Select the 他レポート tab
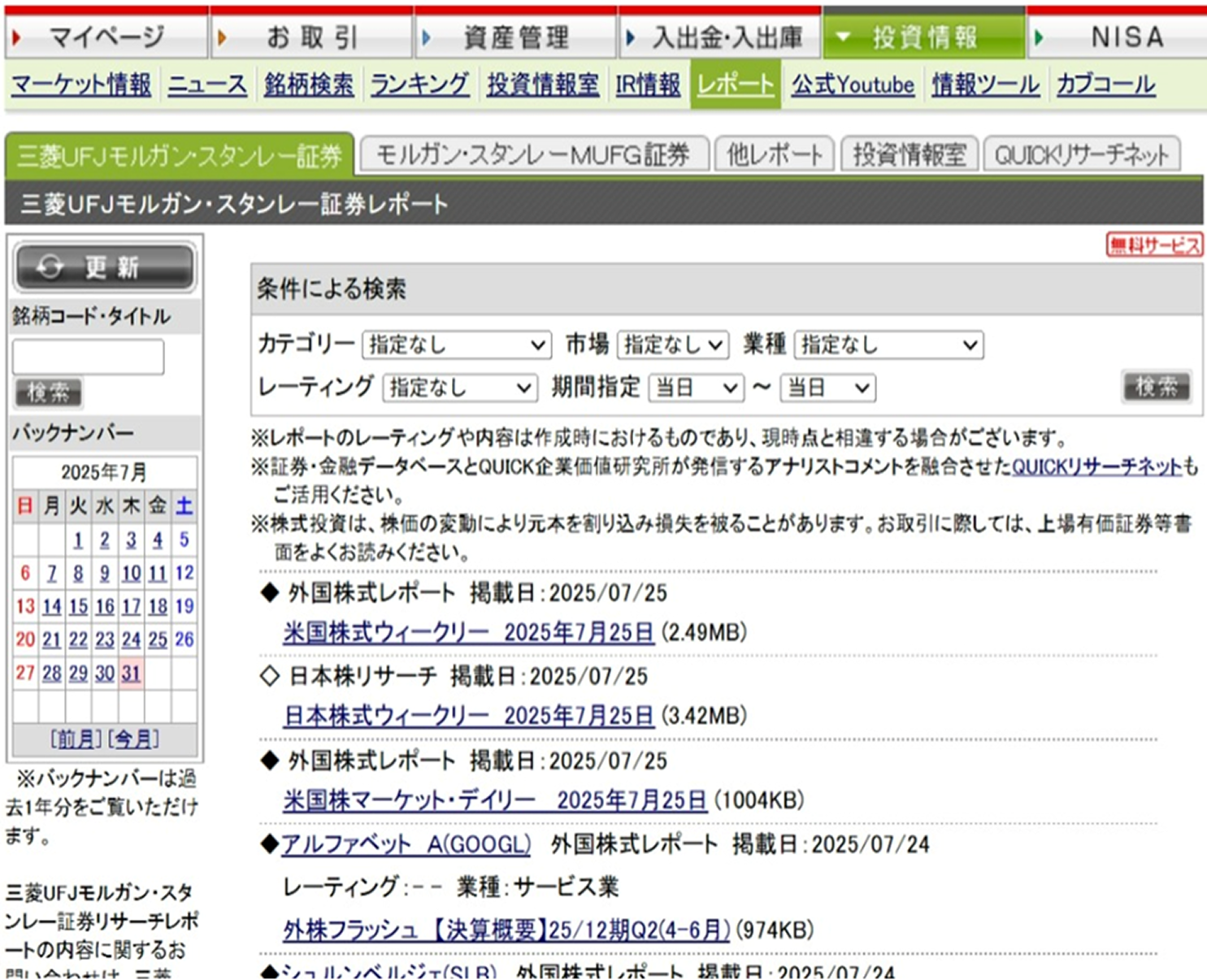 [x=774, y=154]
